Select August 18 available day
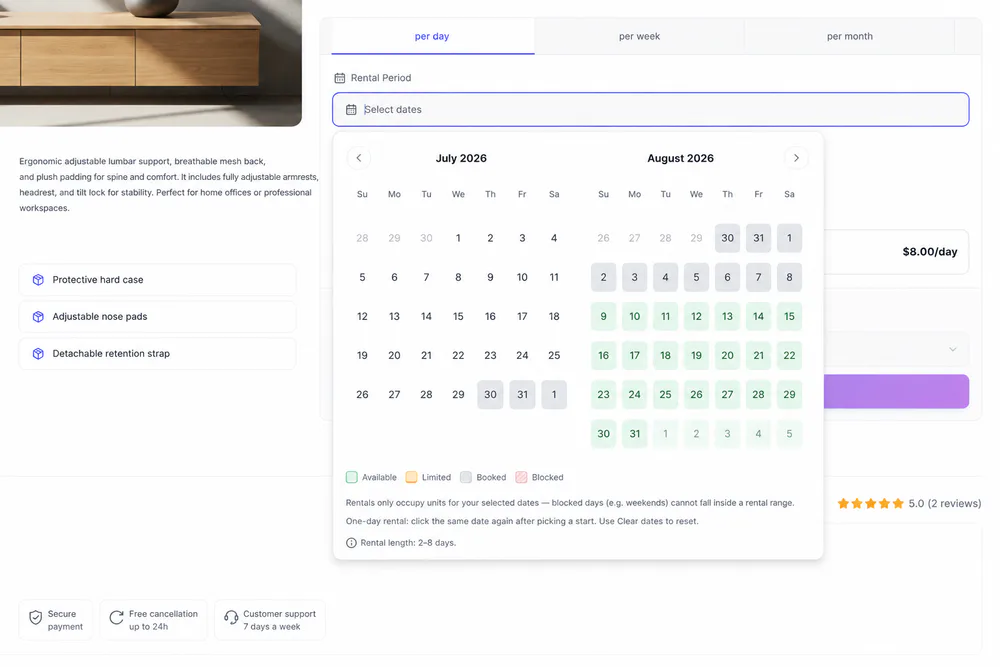The width and height of the screenshot is (1000, 667). [665, 356]
